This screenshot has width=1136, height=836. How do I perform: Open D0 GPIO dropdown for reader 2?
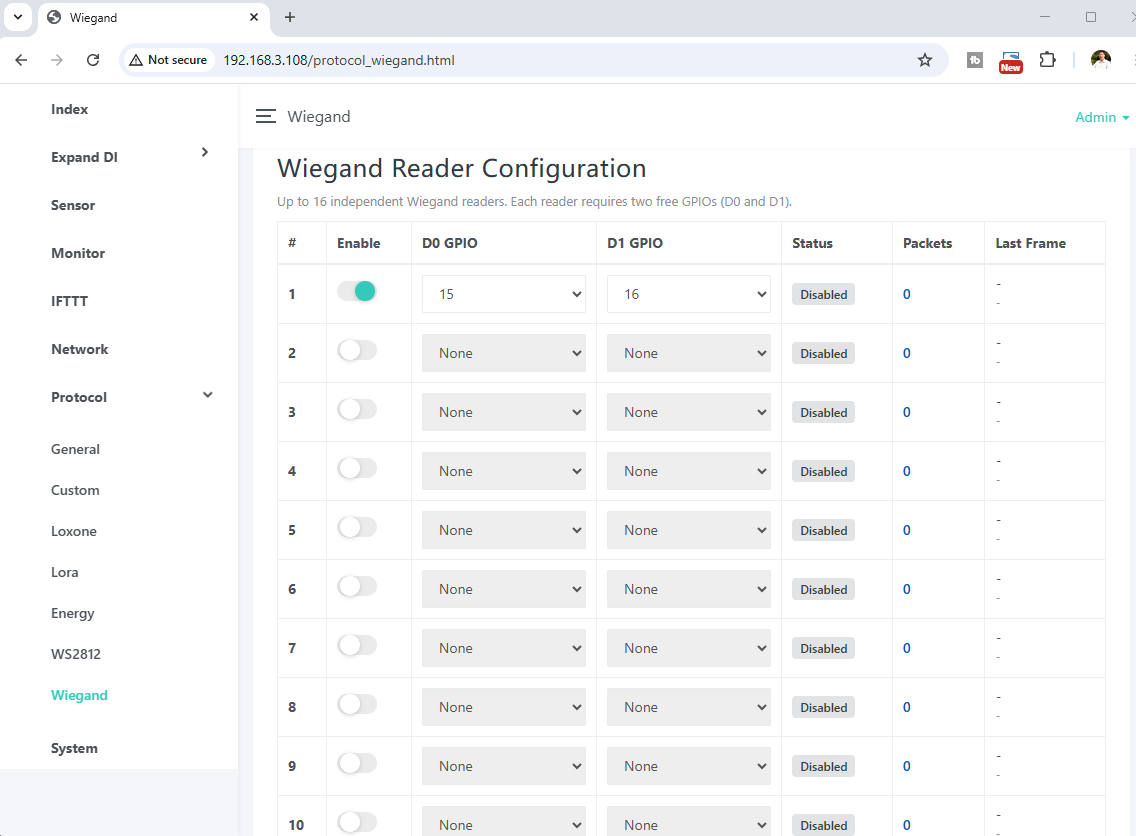pyautogui.click(x=504, y=353)
